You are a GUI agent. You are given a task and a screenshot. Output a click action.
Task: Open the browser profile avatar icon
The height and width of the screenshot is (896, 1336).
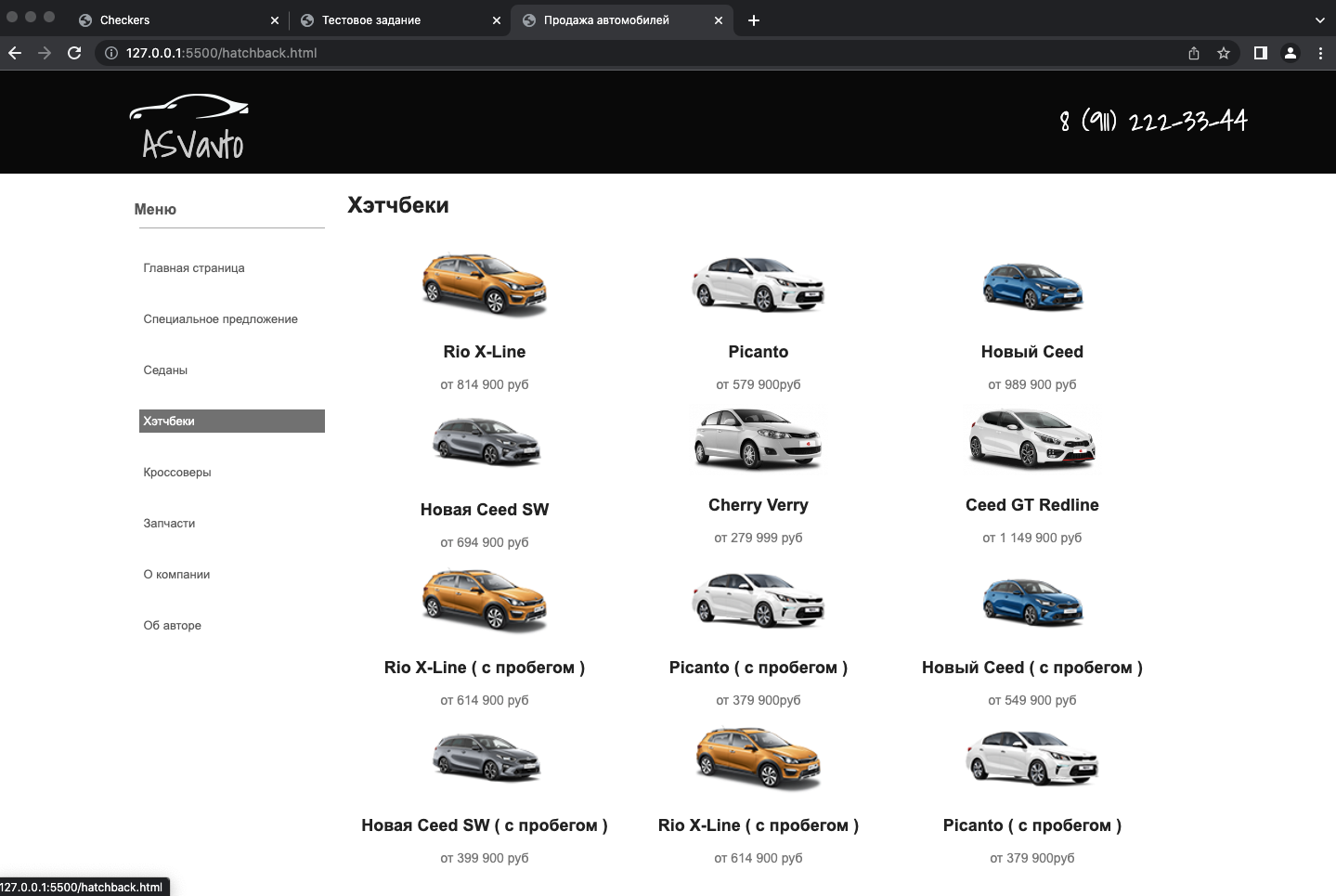point(1291,53)
